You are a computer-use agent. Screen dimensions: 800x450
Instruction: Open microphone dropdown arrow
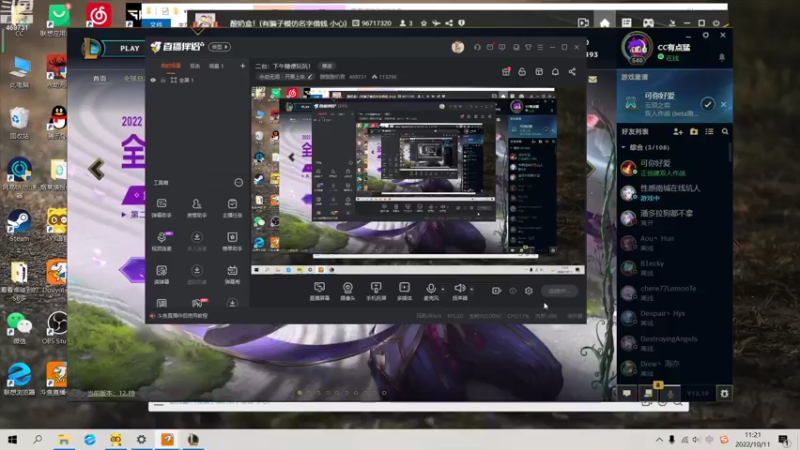point(443,289)
